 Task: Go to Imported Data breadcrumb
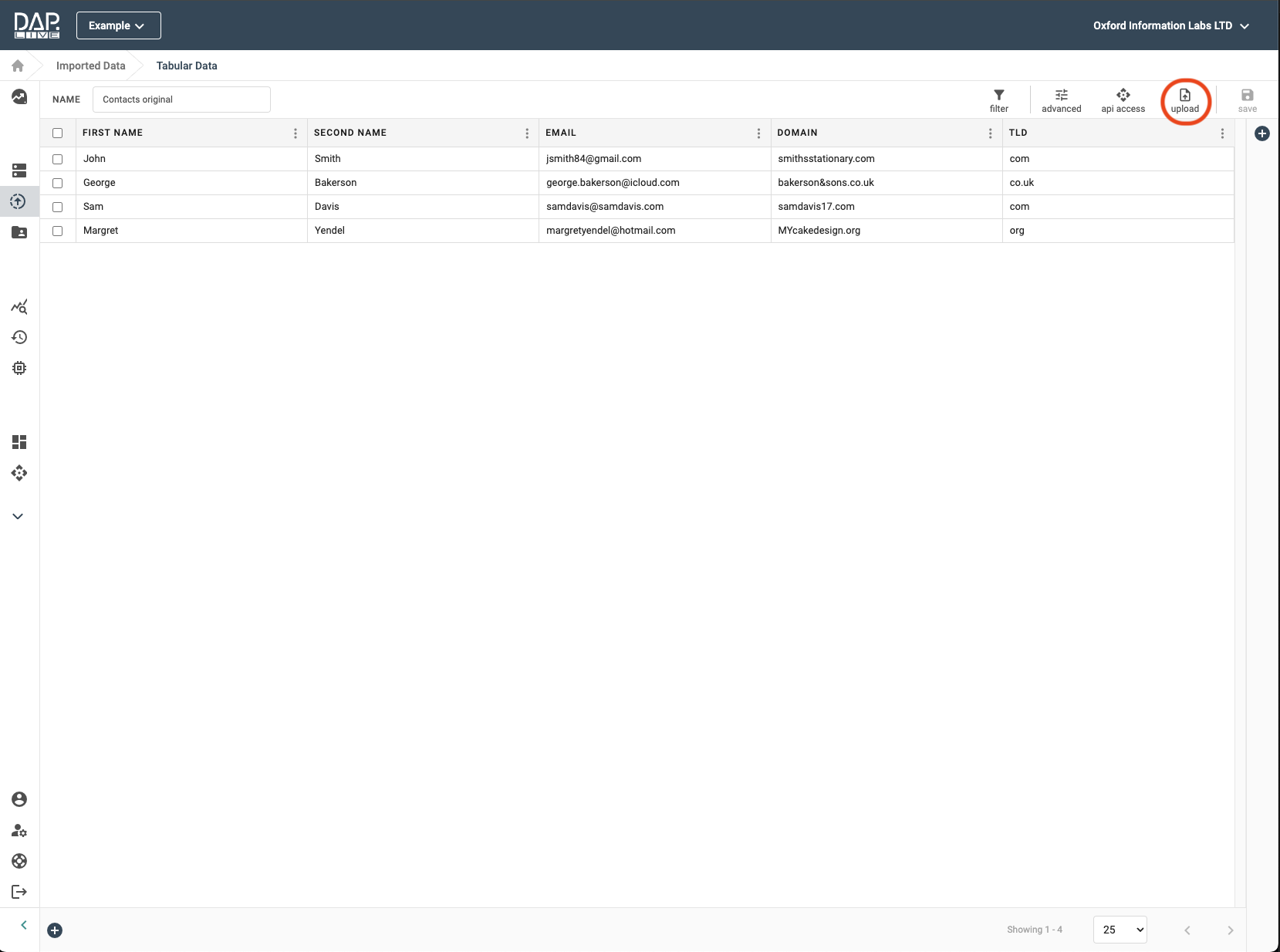pyautogui.click(x=90, y=66)
